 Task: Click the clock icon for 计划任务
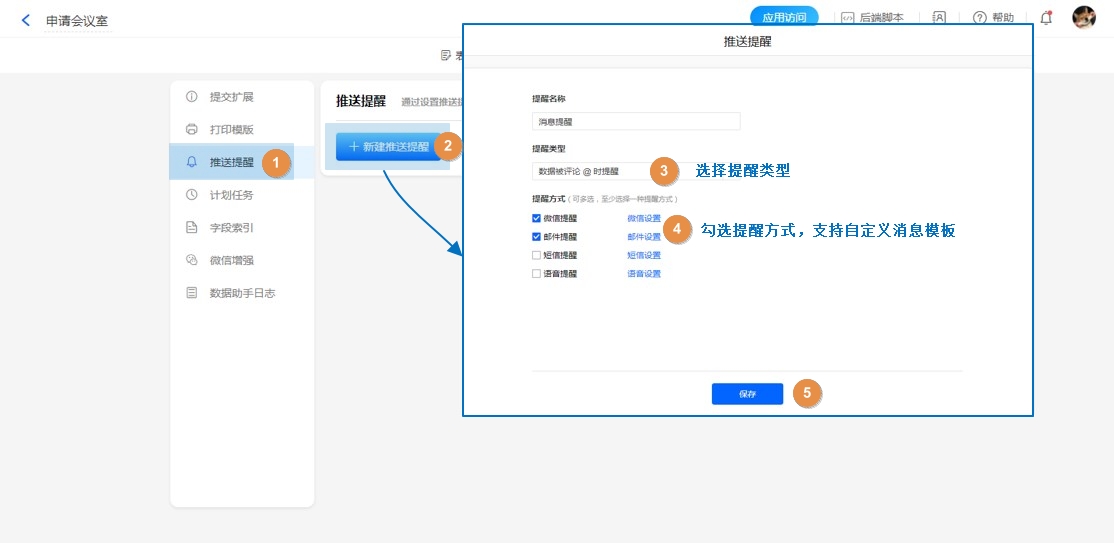[191, 195]
